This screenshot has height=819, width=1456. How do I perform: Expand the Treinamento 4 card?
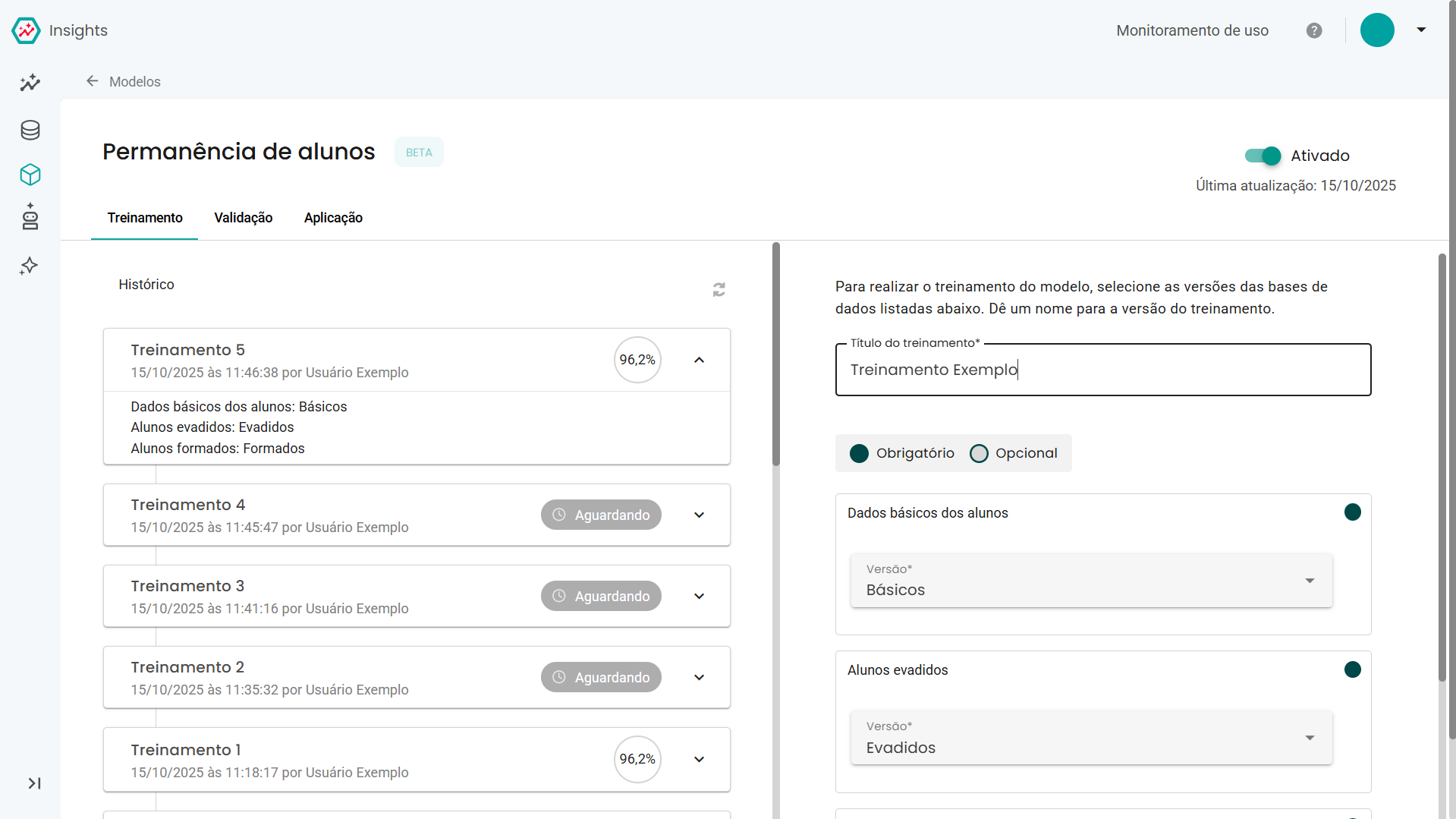(699, 515)
